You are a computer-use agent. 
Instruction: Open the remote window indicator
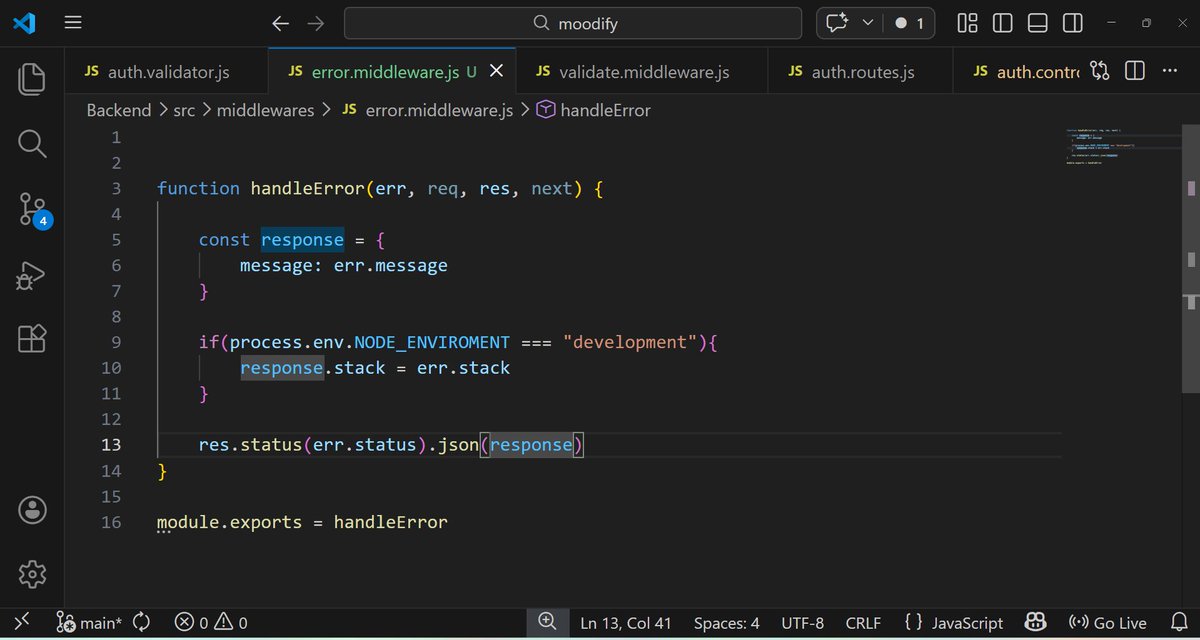tap(23, 623)
